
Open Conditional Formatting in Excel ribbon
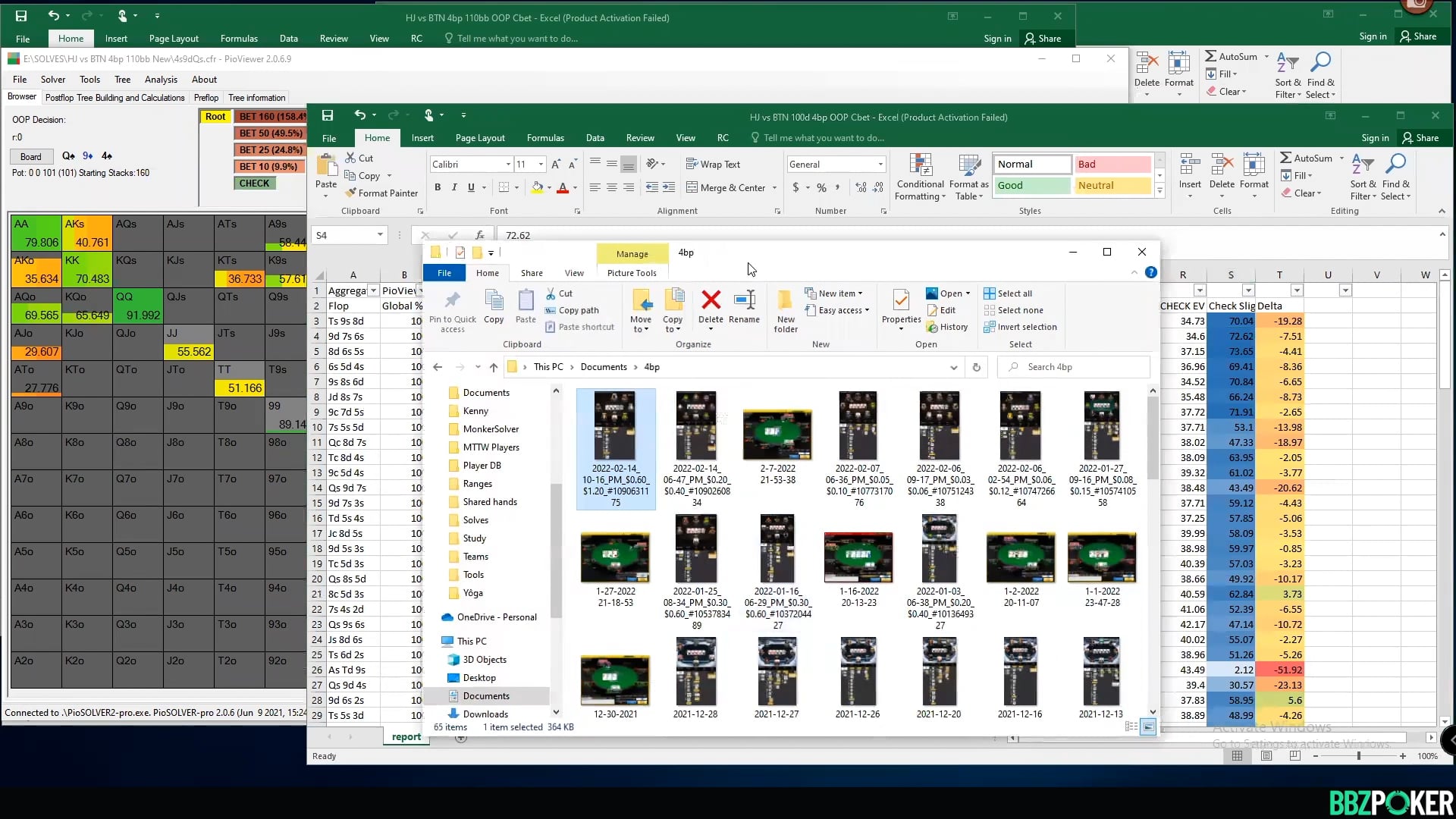(x=920, y=177)
